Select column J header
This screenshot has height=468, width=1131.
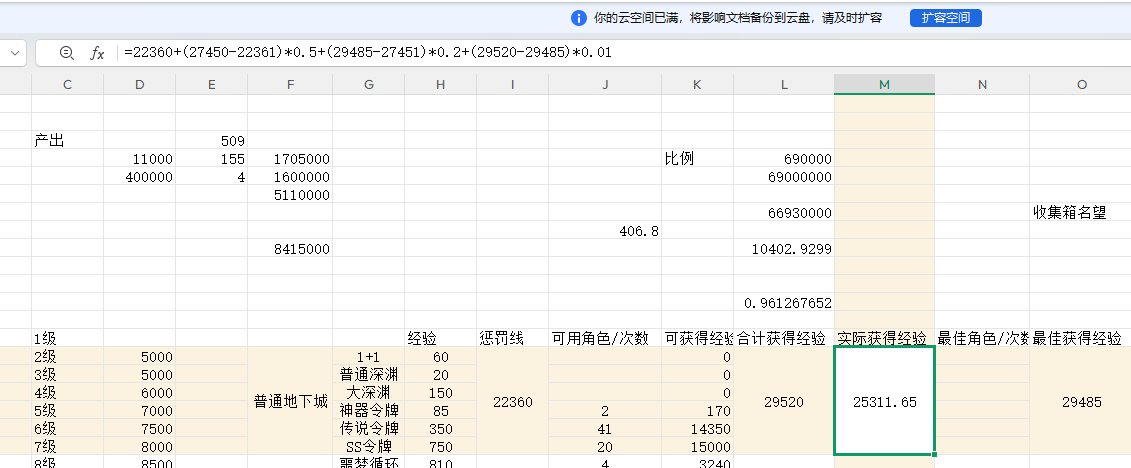coord(605,85)
